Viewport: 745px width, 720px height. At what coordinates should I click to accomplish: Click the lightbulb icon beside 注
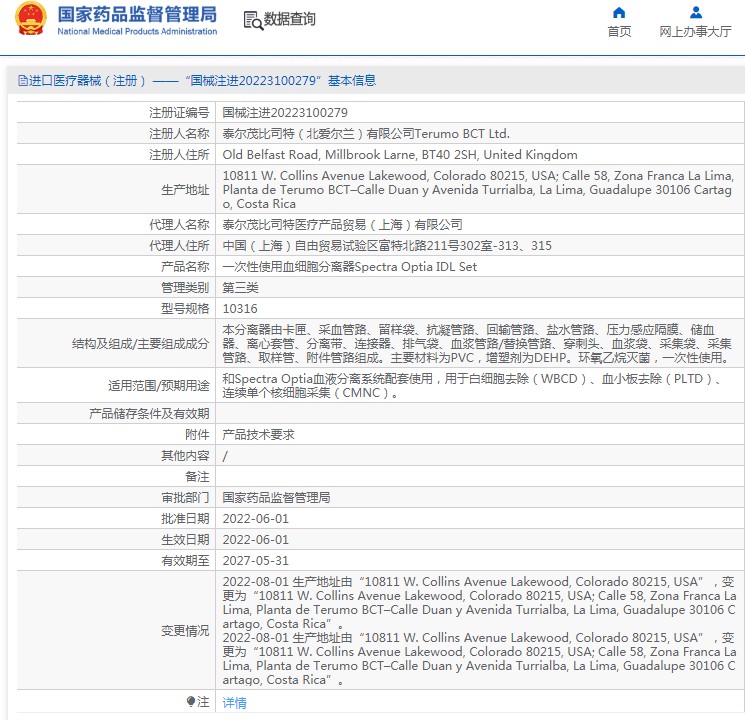[191, 701]
